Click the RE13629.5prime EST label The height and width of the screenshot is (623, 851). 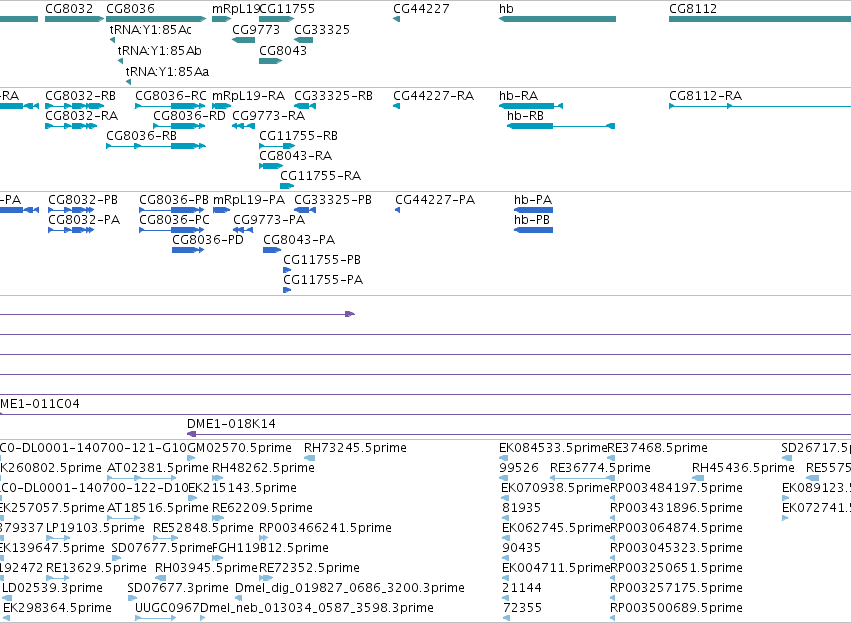pyautogui.click(x=96, y=568)
